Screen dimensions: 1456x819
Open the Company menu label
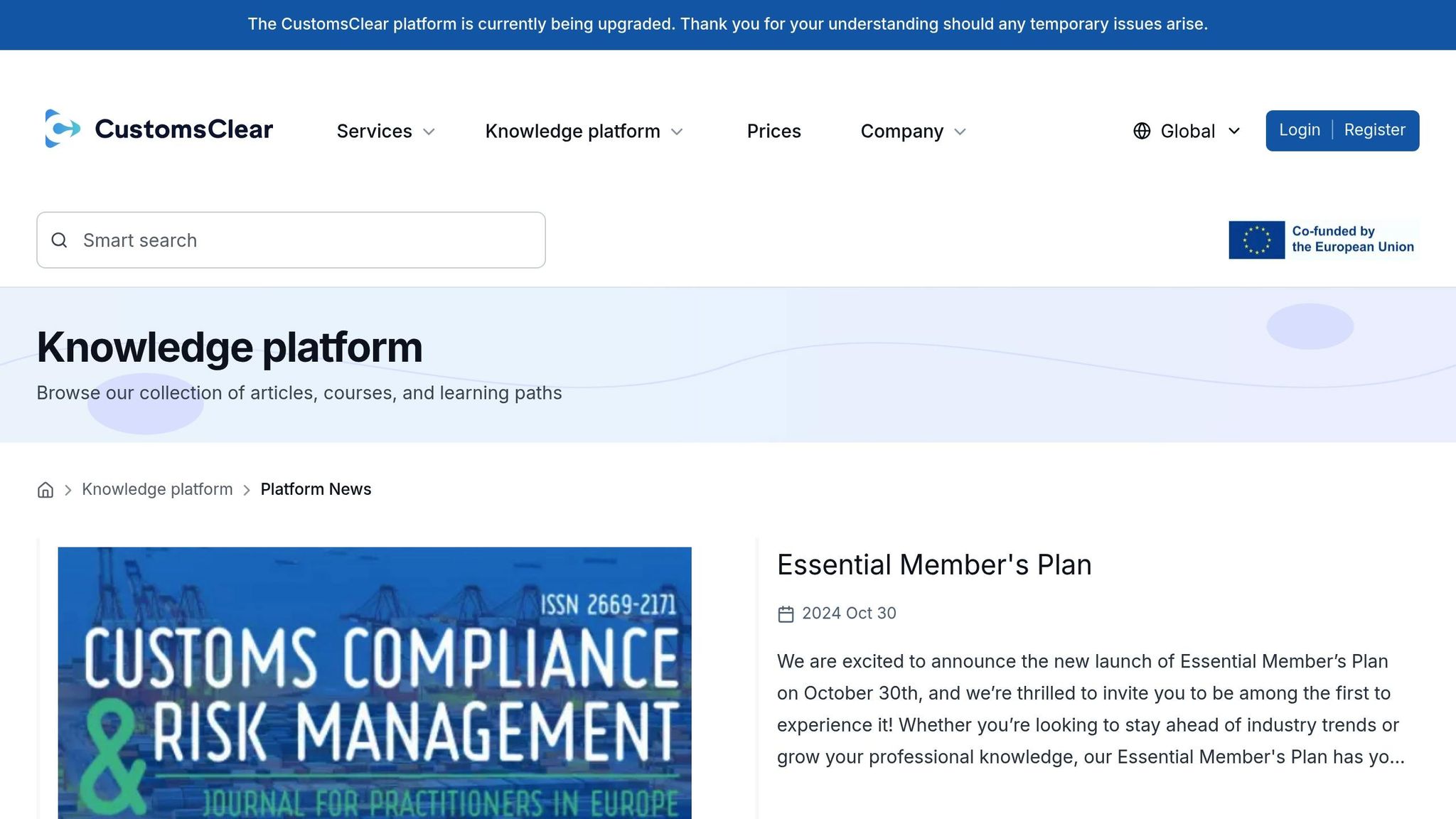tap(901, 132)
